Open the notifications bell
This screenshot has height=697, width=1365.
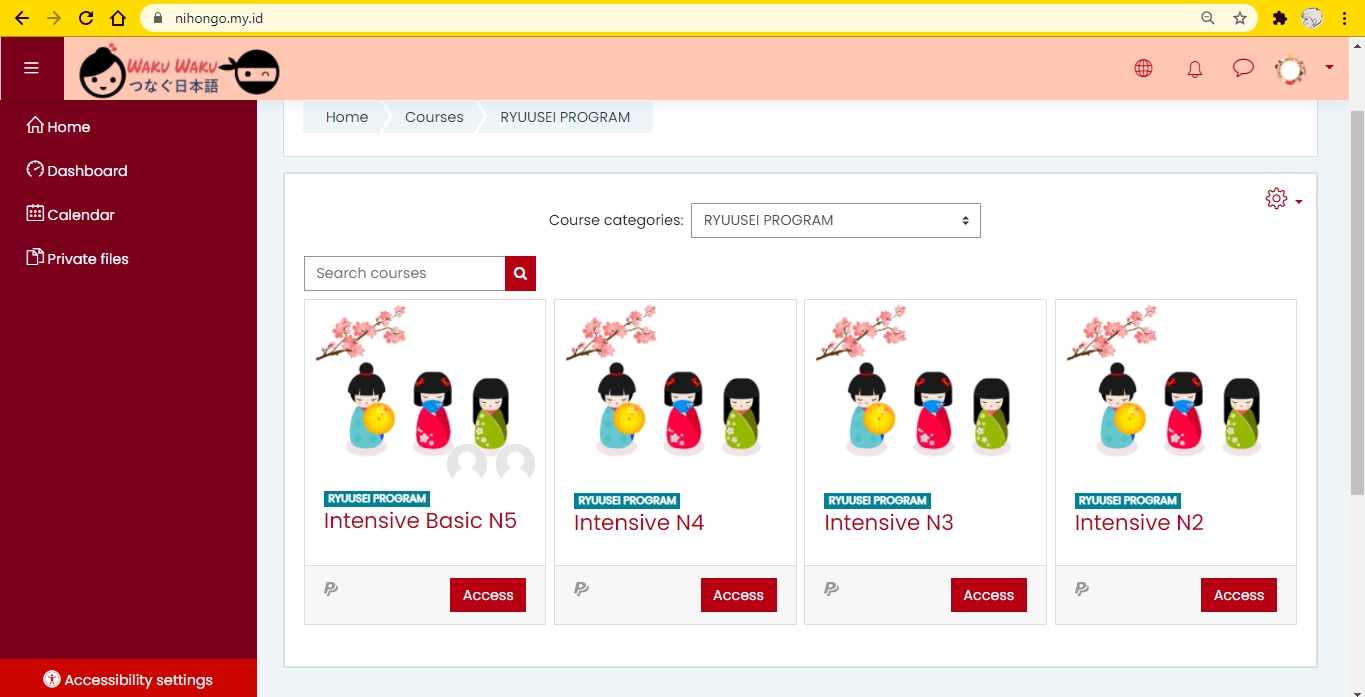point(1194,69)
